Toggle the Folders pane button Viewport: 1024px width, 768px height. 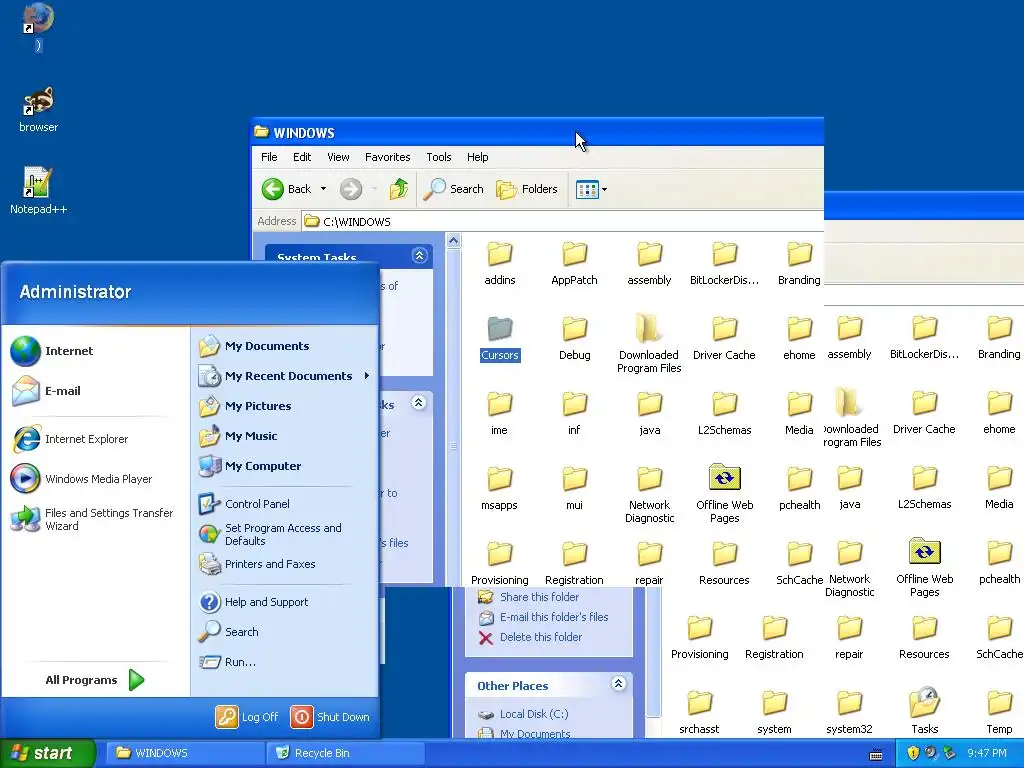(526, 189)
